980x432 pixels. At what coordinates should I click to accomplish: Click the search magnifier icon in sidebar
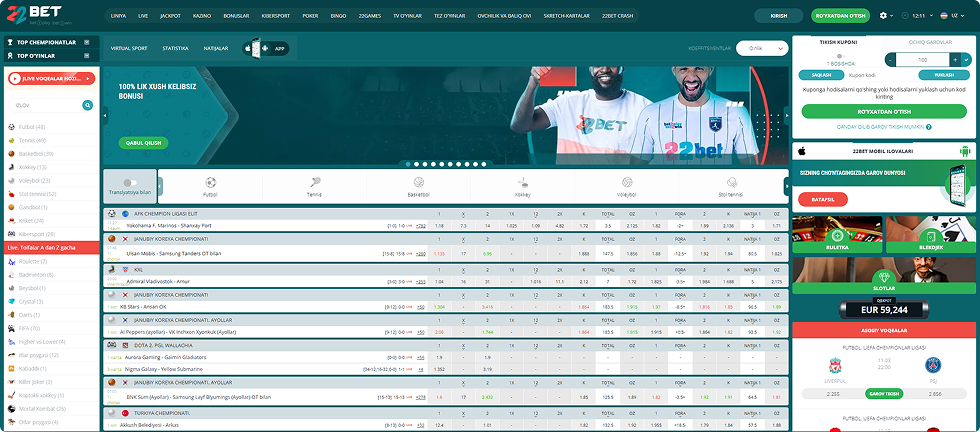coord(88,106)
